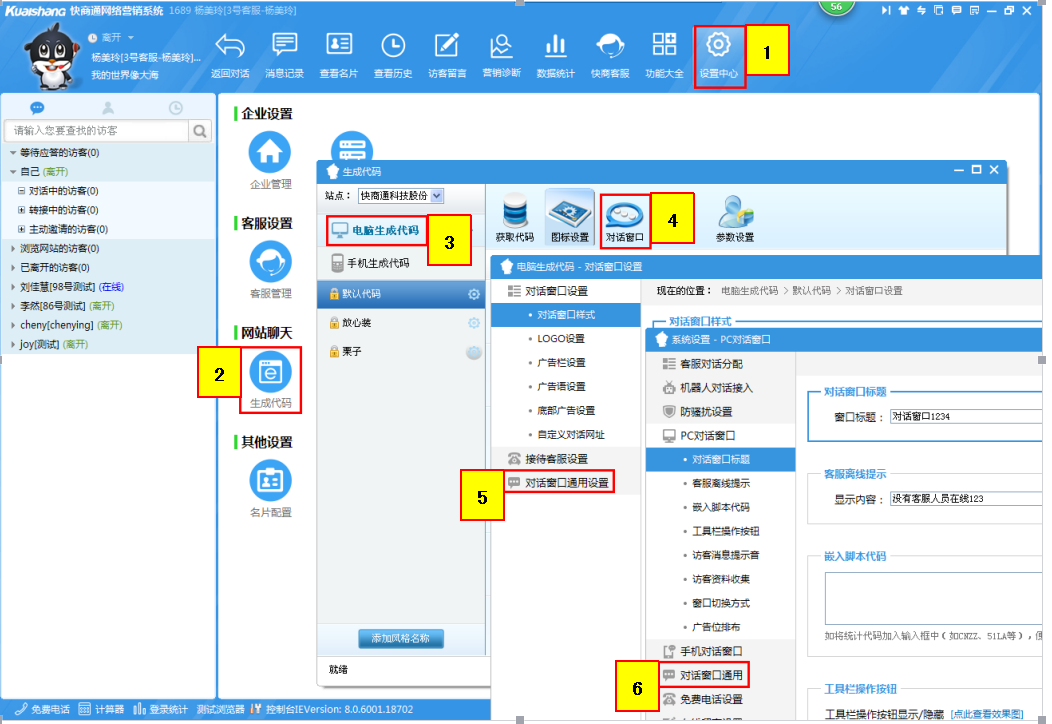Expand 李然[86号测试] entry

[x=13, y=306]
